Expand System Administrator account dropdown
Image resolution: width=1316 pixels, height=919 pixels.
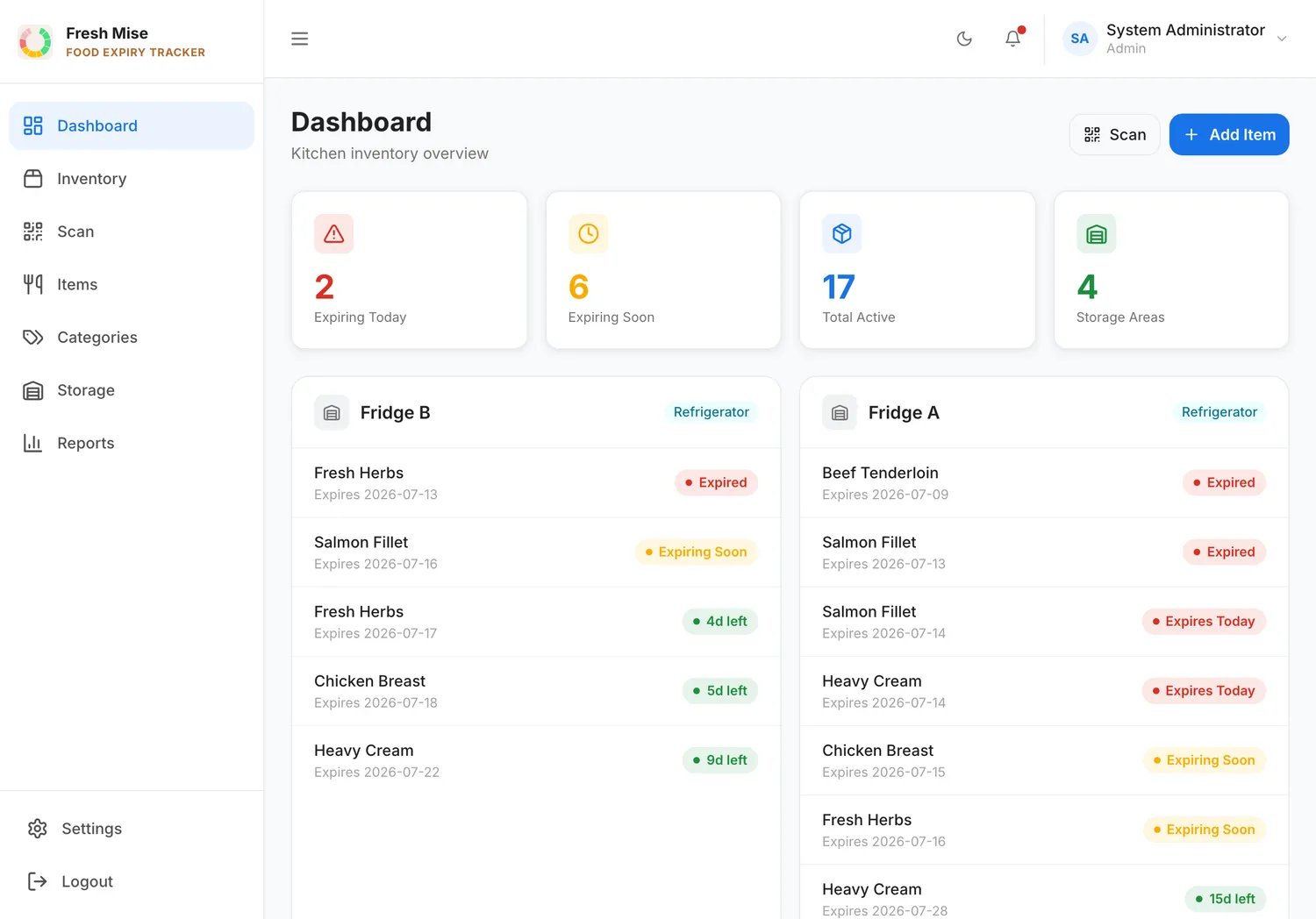[x=1281, y=39]
